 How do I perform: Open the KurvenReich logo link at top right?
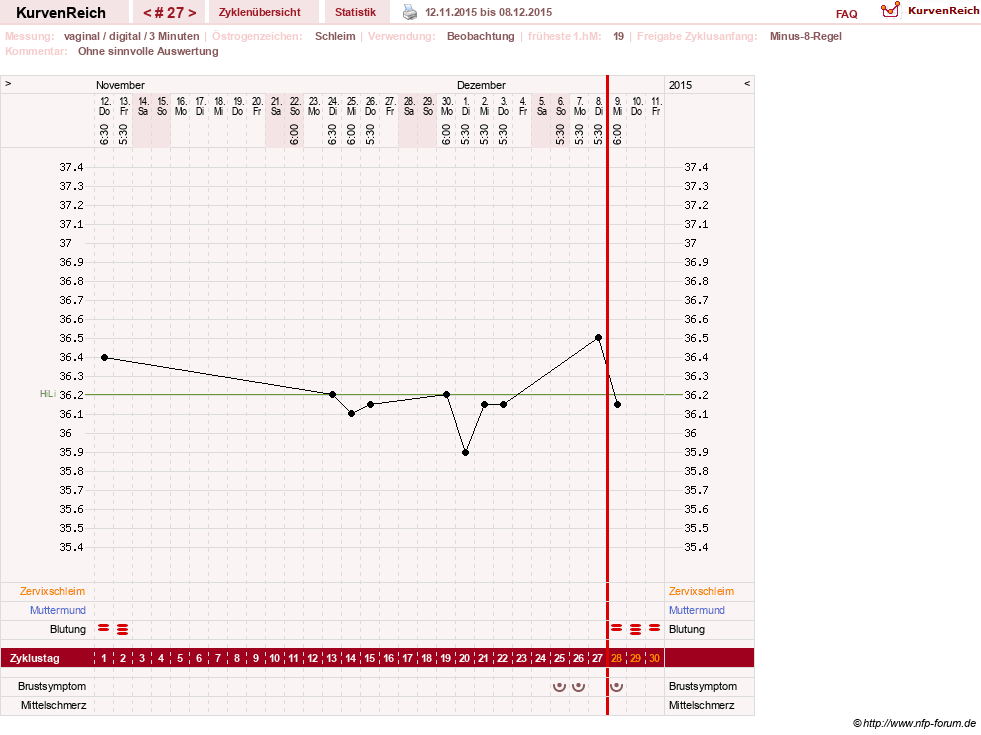(930, 10)
